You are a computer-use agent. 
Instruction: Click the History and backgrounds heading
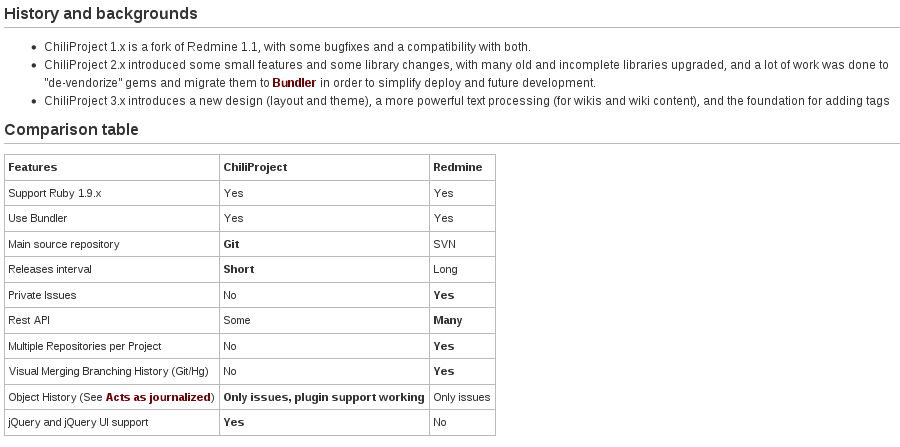tap(100, 14)
